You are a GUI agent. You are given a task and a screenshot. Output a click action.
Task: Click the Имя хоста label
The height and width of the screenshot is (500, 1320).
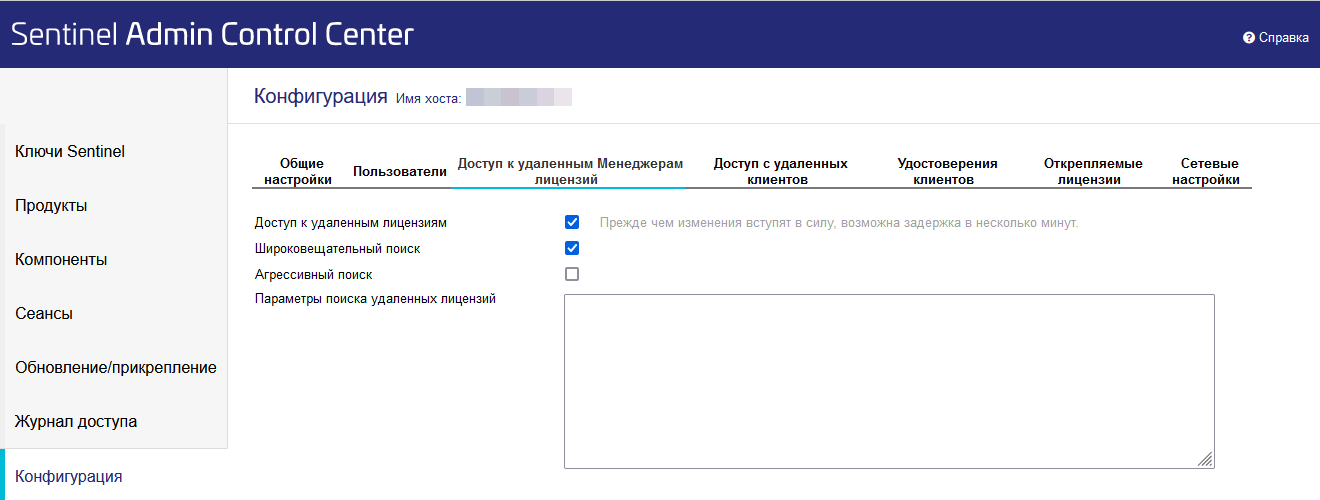tap(429, 98)
